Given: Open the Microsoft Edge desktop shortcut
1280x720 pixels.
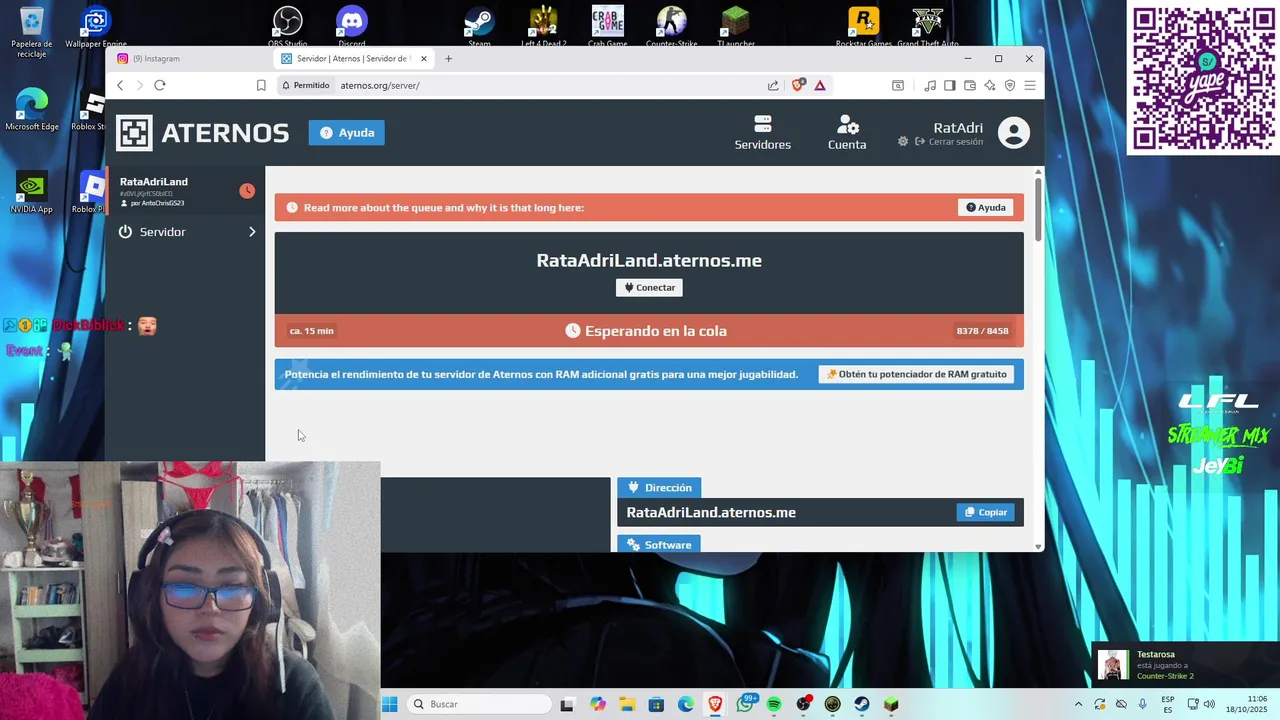Looking at the screenshot, I should tap(32, 110).
